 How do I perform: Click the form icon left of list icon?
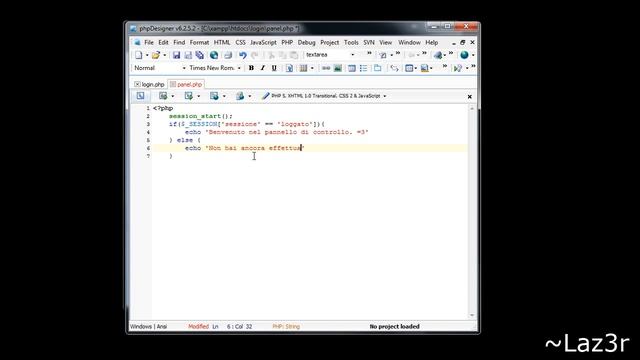[351, 68]
